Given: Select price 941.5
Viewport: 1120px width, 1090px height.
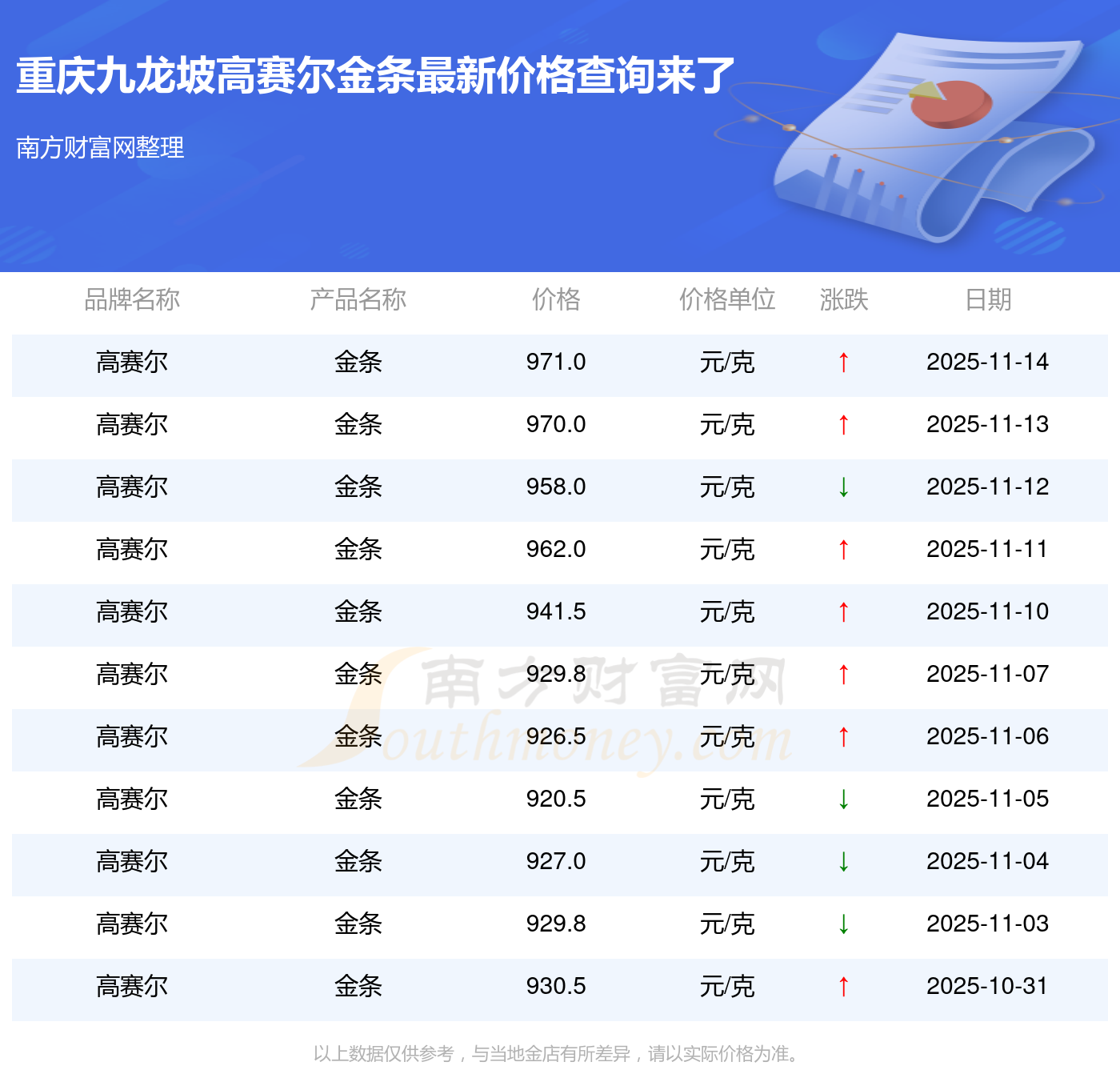Looking at the screenshot, I should coord(556,611).
